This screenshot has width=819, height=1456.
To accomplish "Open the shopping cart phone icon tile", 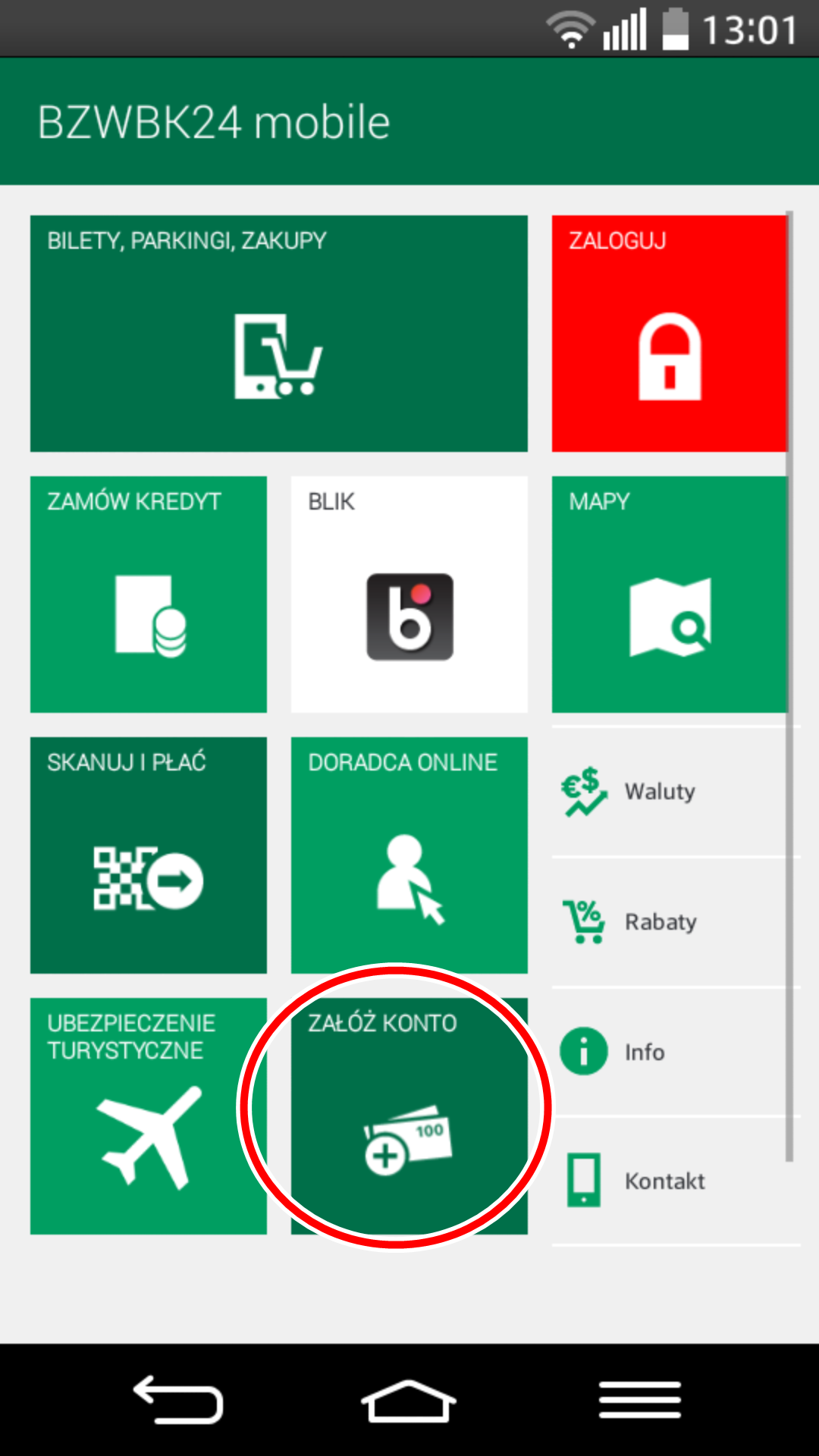I will (x=278, y=356).
